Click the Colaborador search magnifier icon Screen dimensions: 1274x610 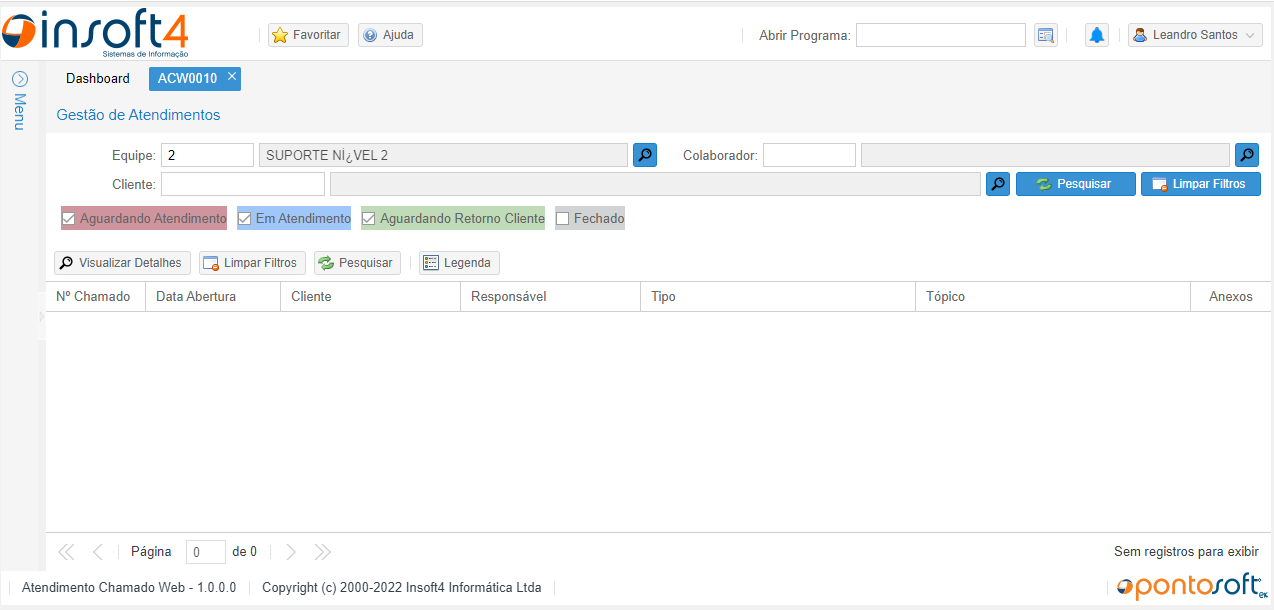click(1247, 155)
